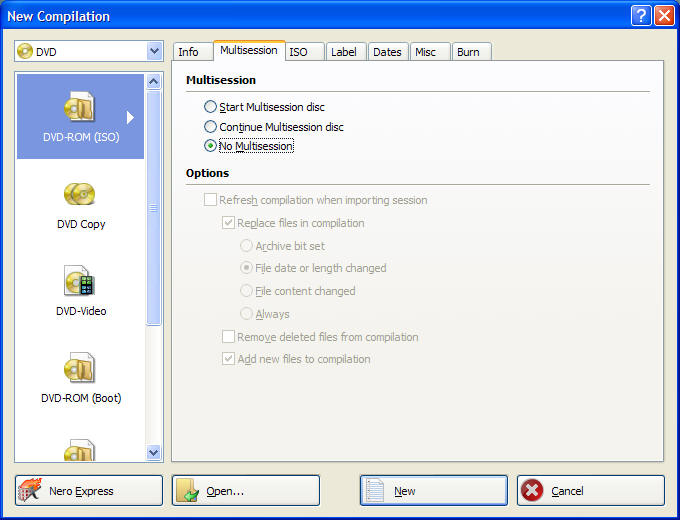This screenshot has width=680, height=520.
Task: Choose the DVD Copy compilation icon
Action: click(79, 193)
